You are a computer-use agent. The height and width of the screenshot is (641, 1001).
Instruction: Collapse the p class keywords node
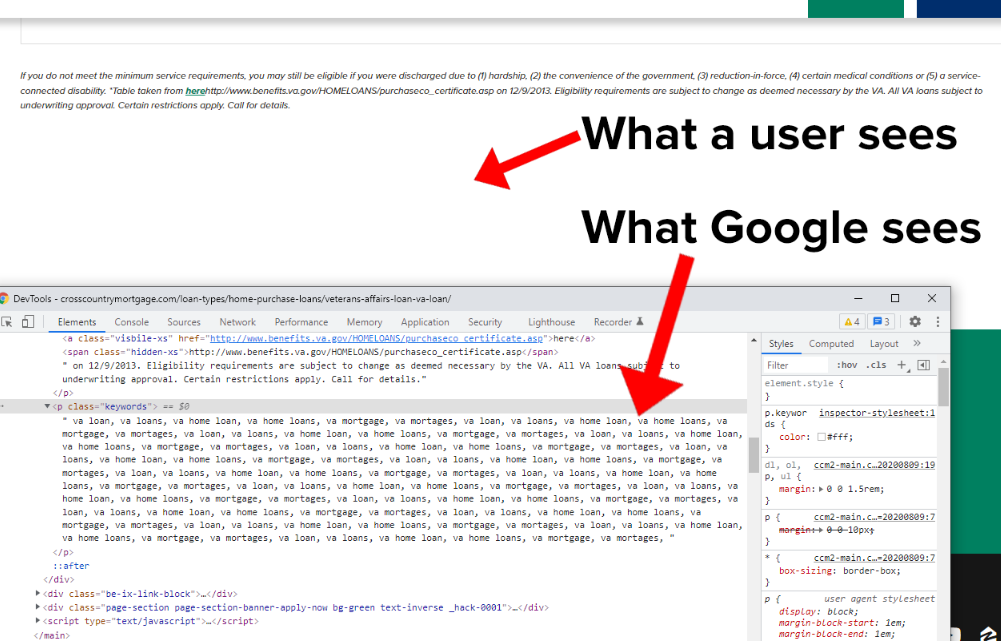[46, 407]
